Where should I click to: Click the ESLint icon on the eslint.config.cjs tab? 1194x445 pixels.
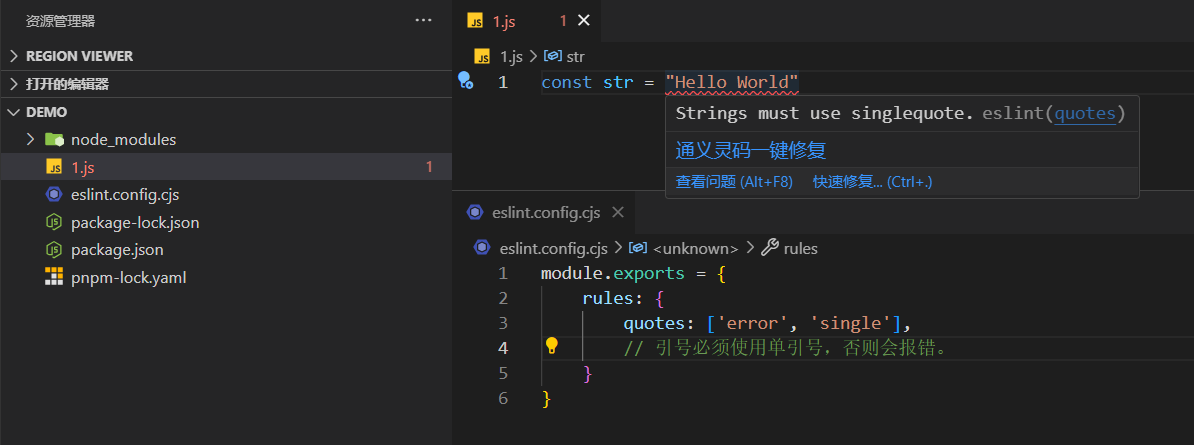coord(476,213)
